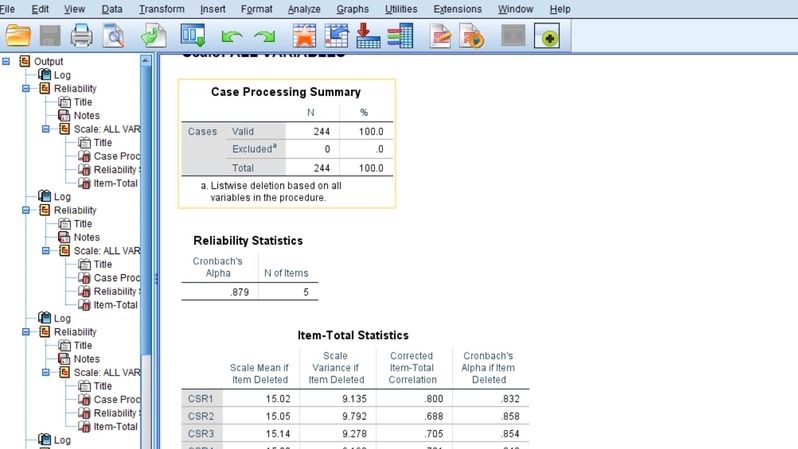798x449 pixels.
Task: Open the Analyze menu
Action: tap(304, 9)
